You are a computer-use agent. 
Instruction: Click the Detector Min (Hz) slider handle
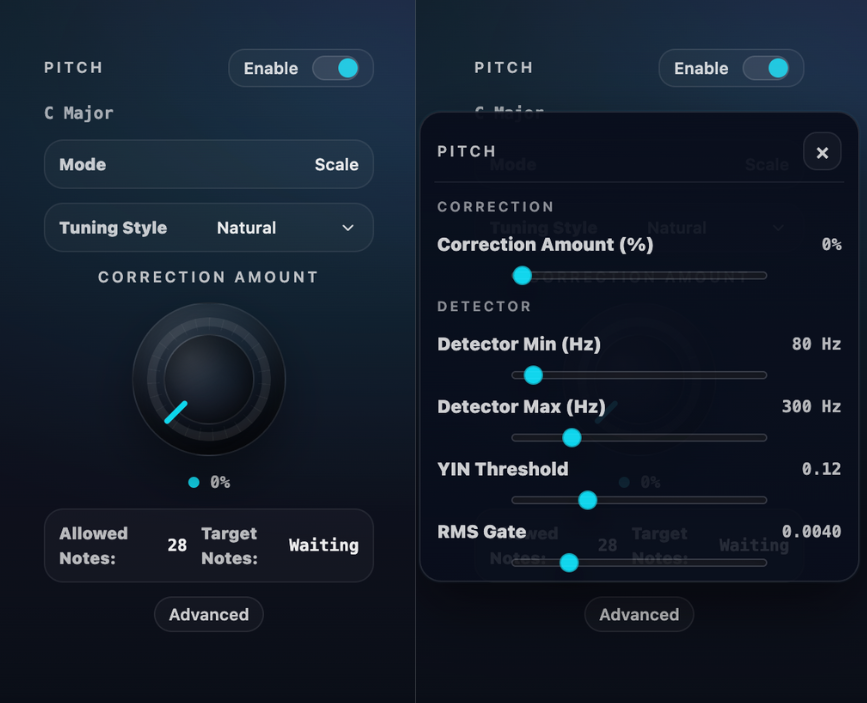(532, 375)
